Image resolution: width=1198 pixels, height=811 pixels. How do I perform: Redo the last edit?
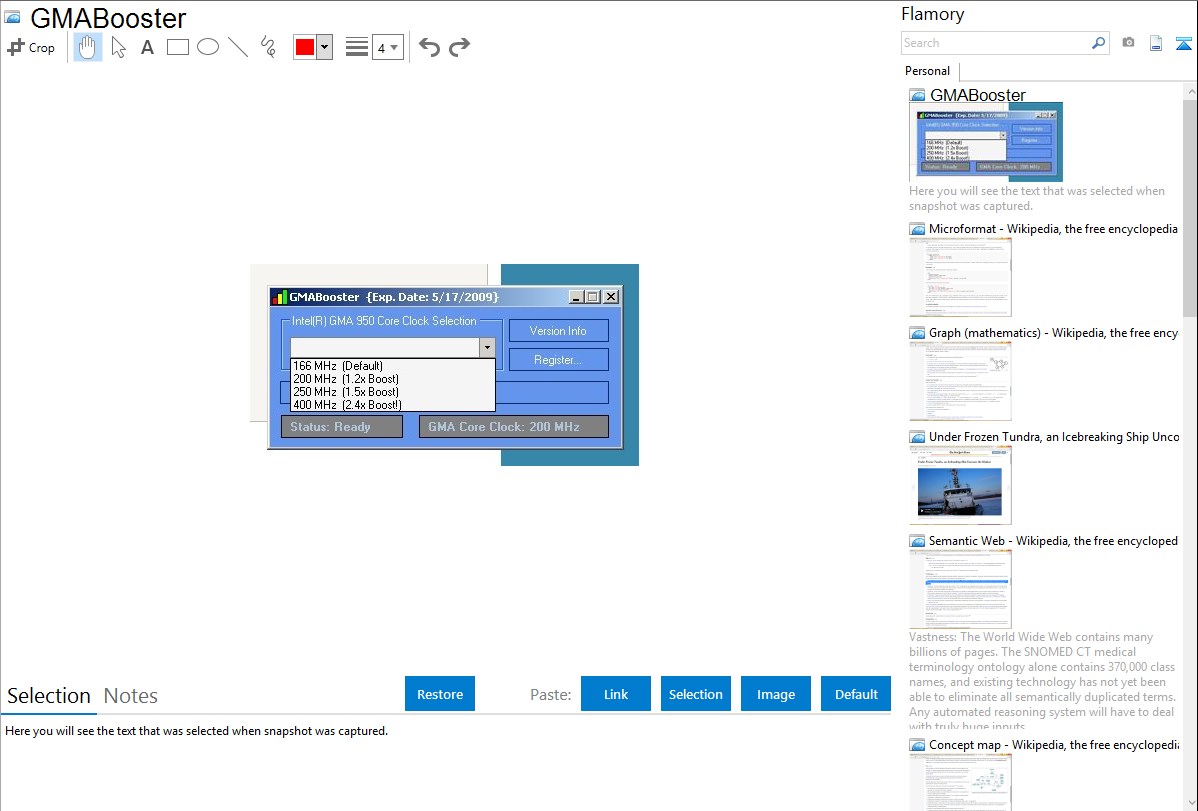[x=459, y=47]
